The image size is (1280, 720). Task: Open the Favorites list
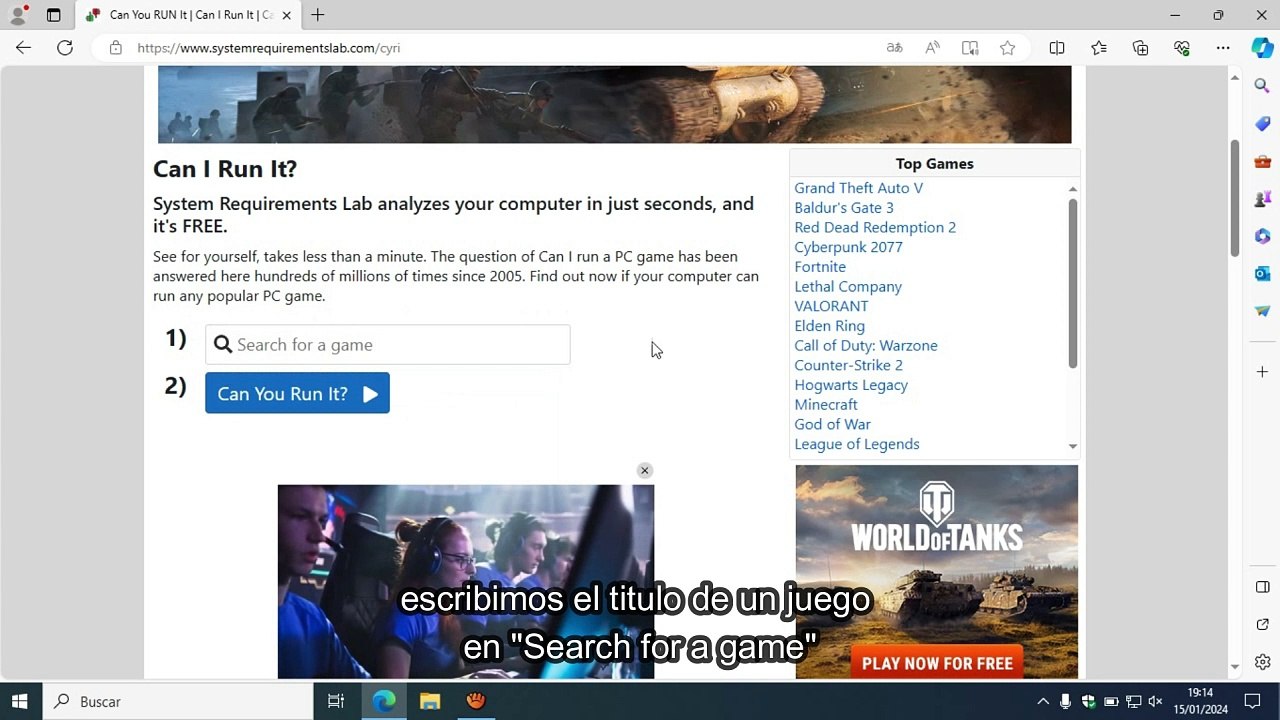[1099, 48]
